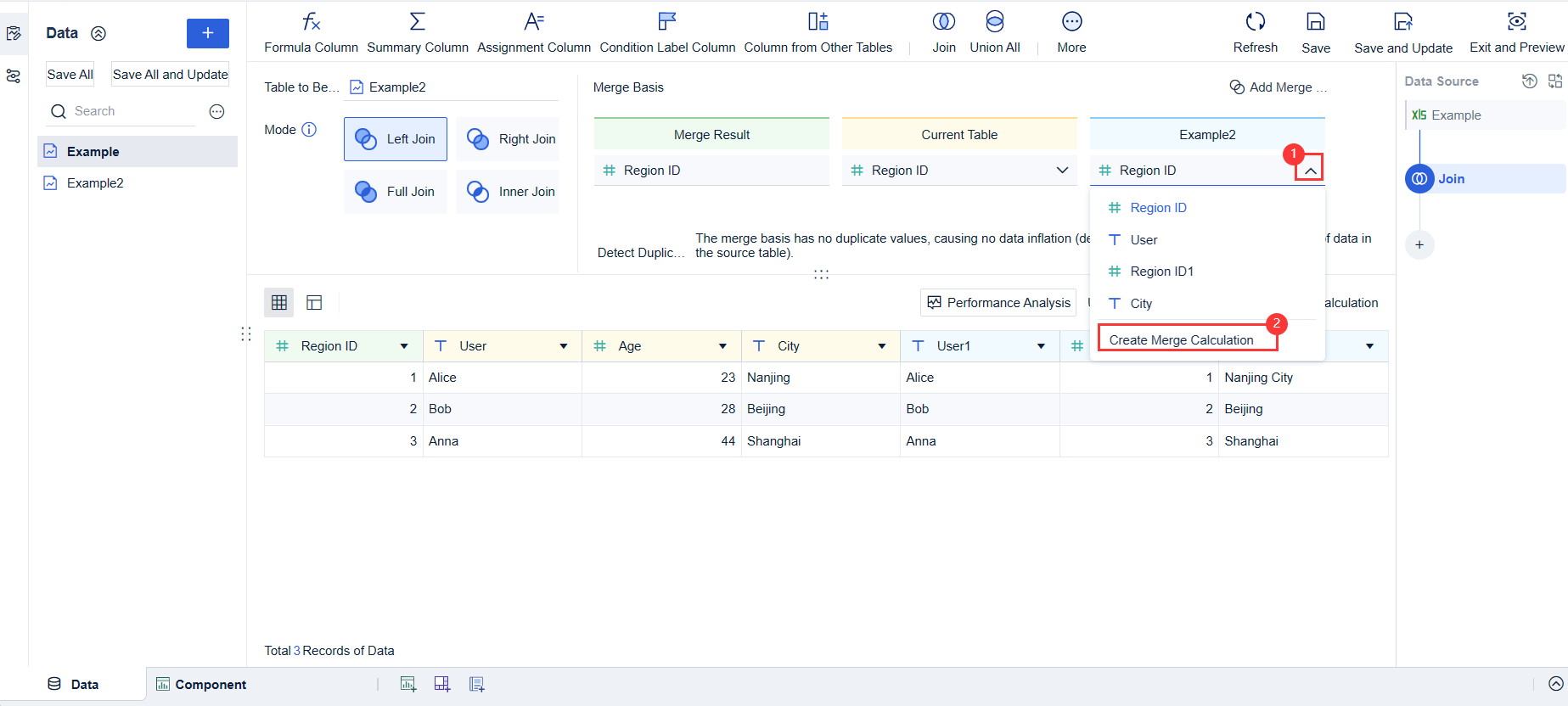Click the Formula Column icon
The image size is (1568, 706).
click(311, 22)
